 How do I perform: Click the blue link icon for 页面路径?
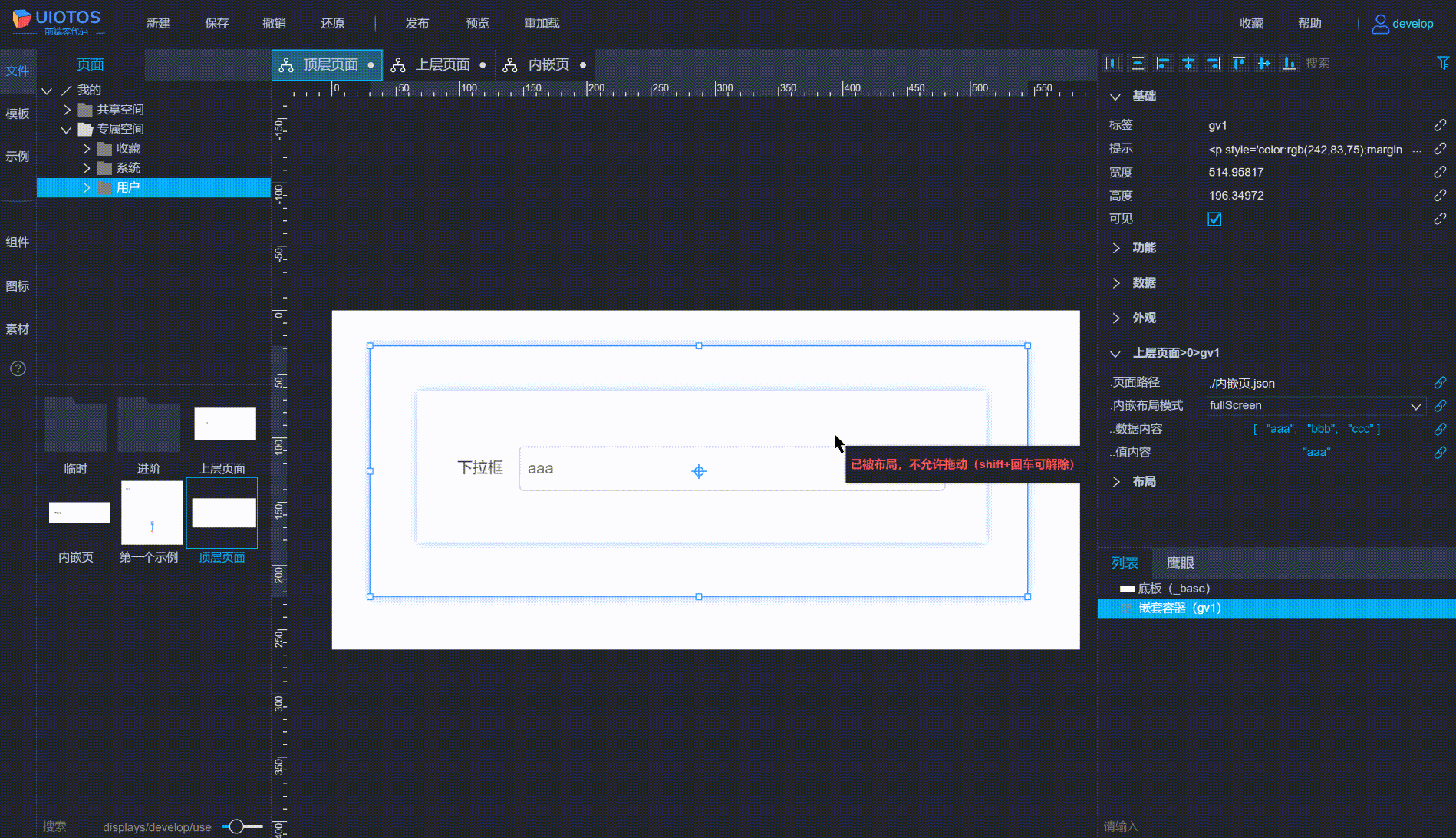tap(1440, 382)
